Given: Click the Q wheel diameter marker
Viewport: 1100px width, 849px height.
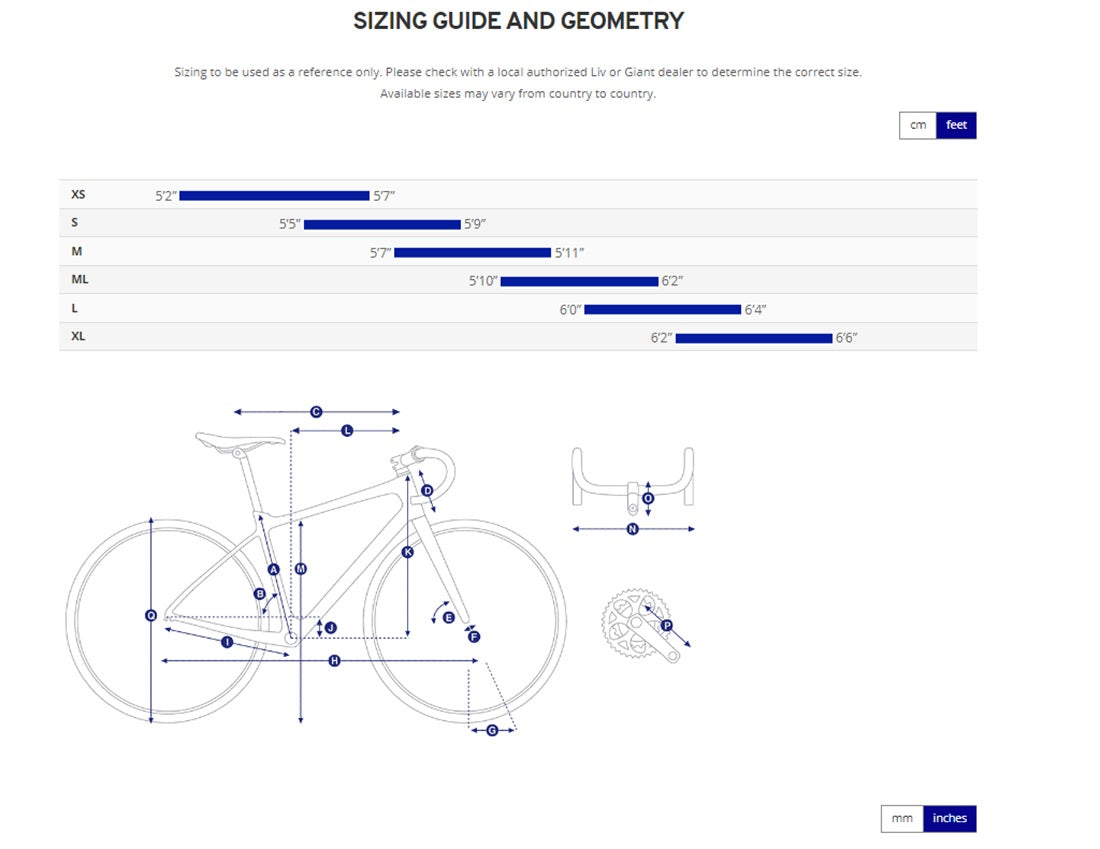Looking at the screenshot, I should coord(151,616).
